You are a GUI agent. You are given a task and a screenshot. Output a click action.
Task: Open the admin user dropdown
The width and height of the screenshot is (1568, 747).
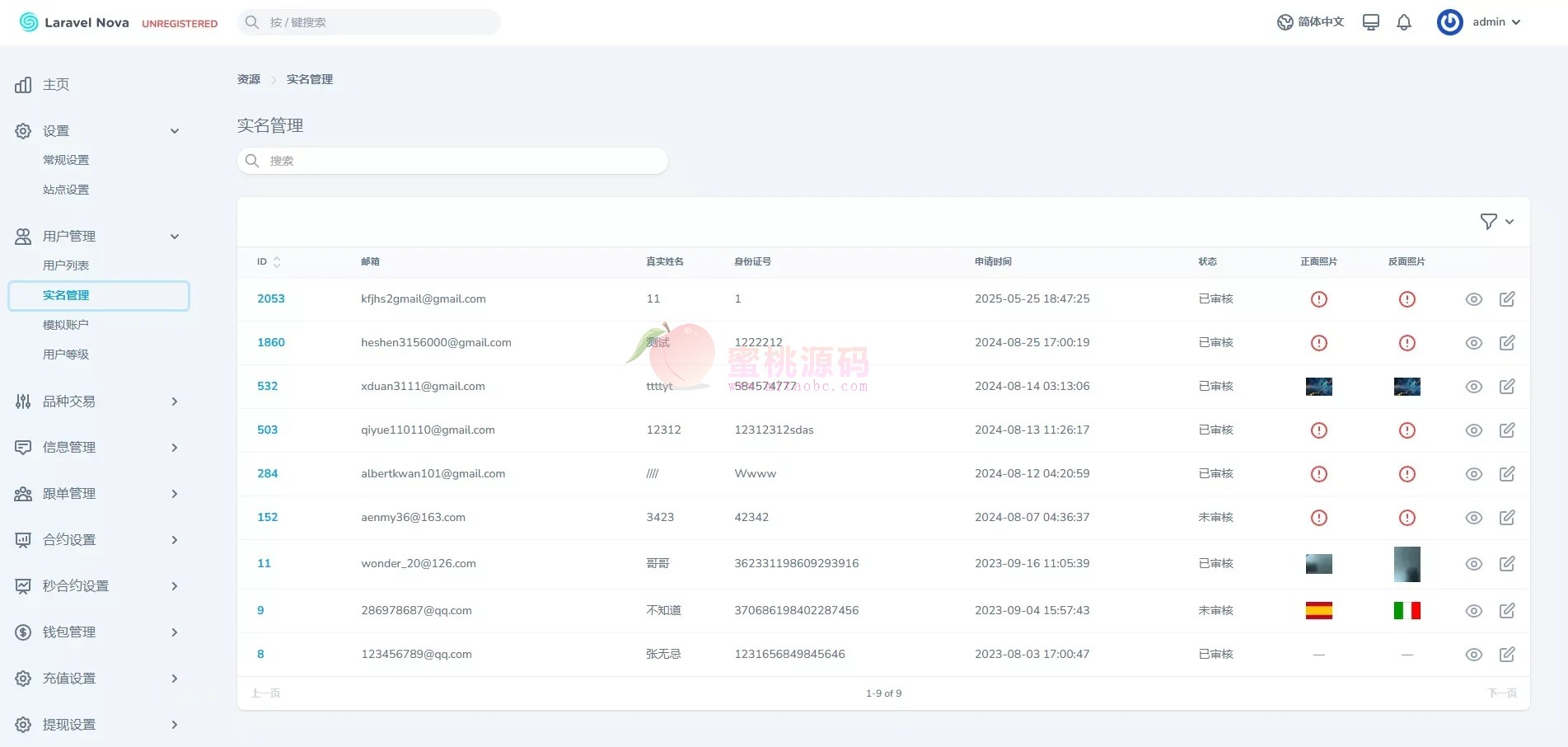coord(1480,22)
